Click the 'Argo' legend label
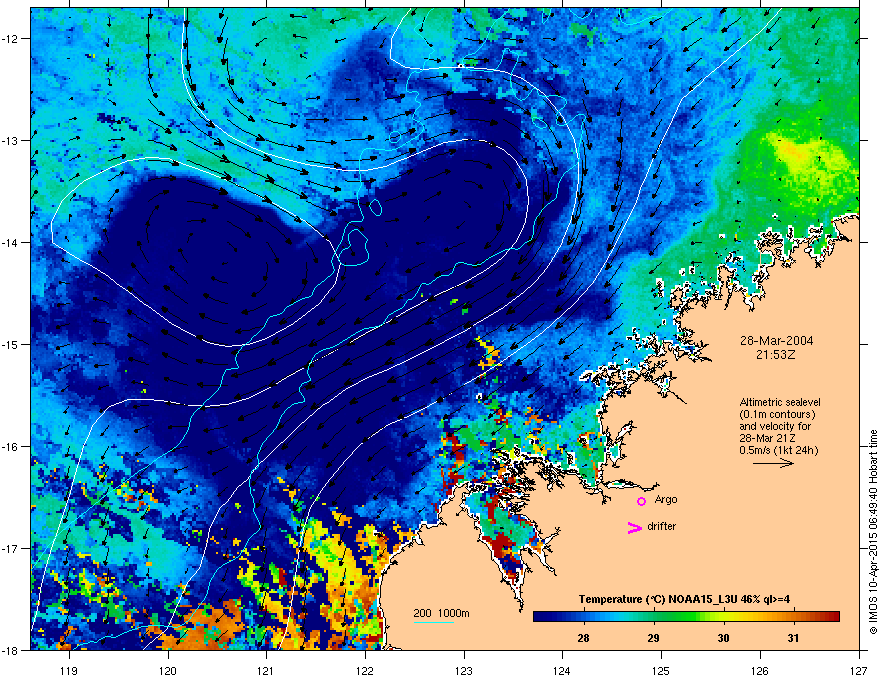Image resolution: width=880 pixels, height=680 pixels. coord(666,499)
